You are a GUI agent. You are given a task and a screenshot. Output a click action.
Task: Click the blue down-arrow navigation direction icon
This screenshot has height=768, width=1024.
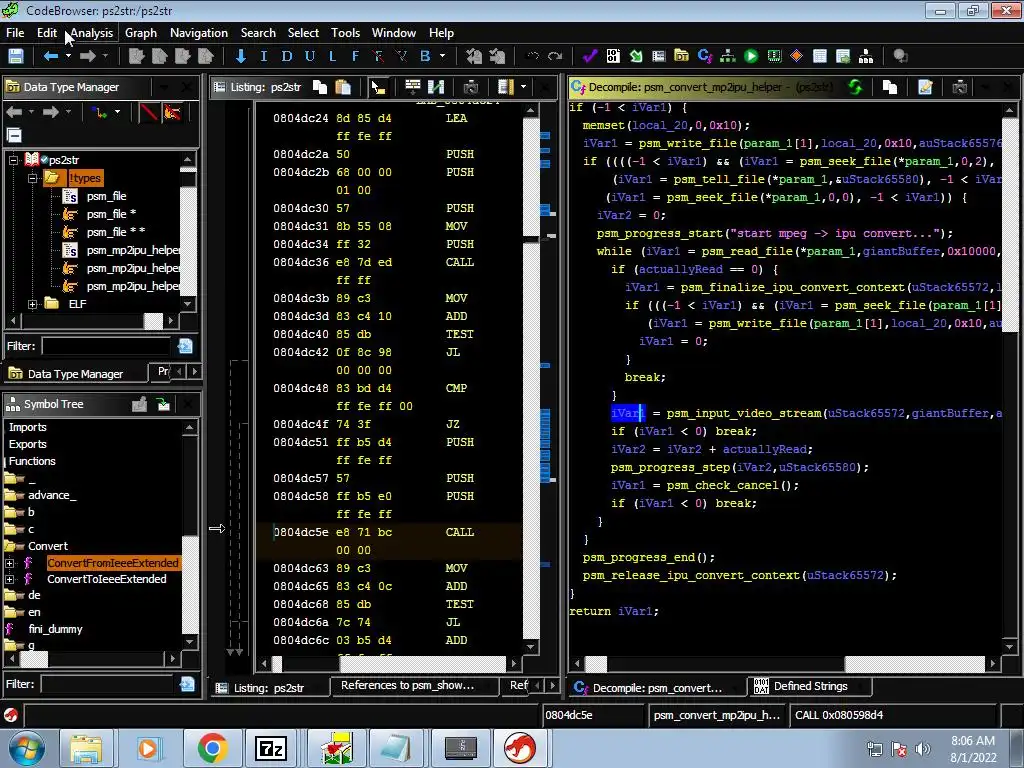[x=241, y=56]
